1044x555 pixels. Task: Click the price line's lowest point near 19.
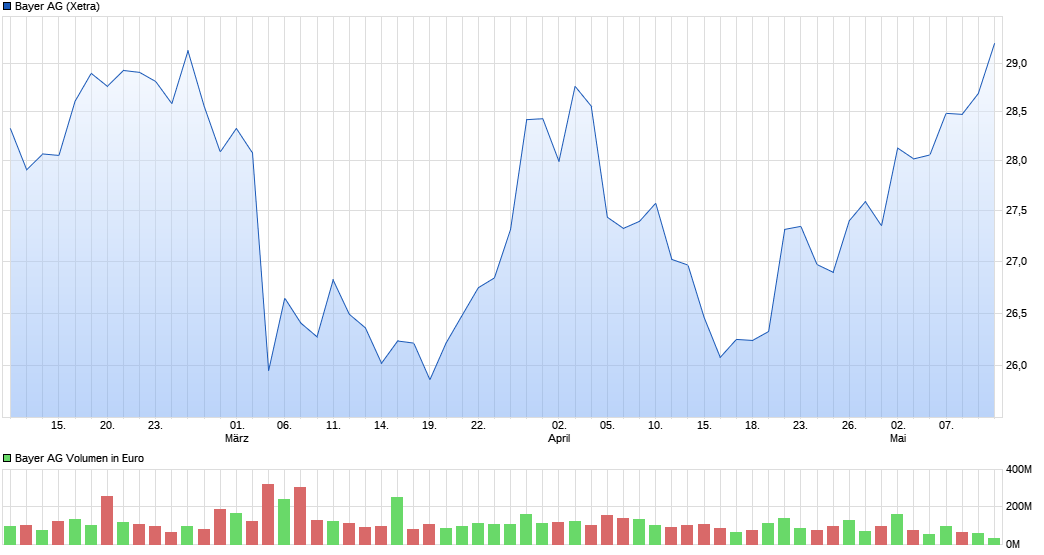[x=429, y=379]
